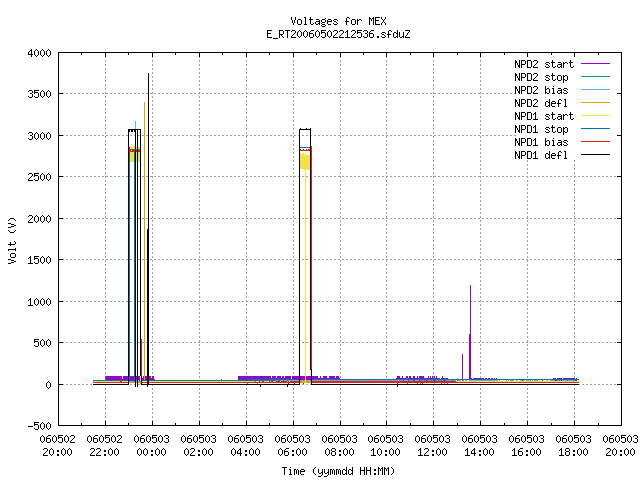Select the "NPD2 stop" legend label
The image size is (640, 480).
pos(541,77)
